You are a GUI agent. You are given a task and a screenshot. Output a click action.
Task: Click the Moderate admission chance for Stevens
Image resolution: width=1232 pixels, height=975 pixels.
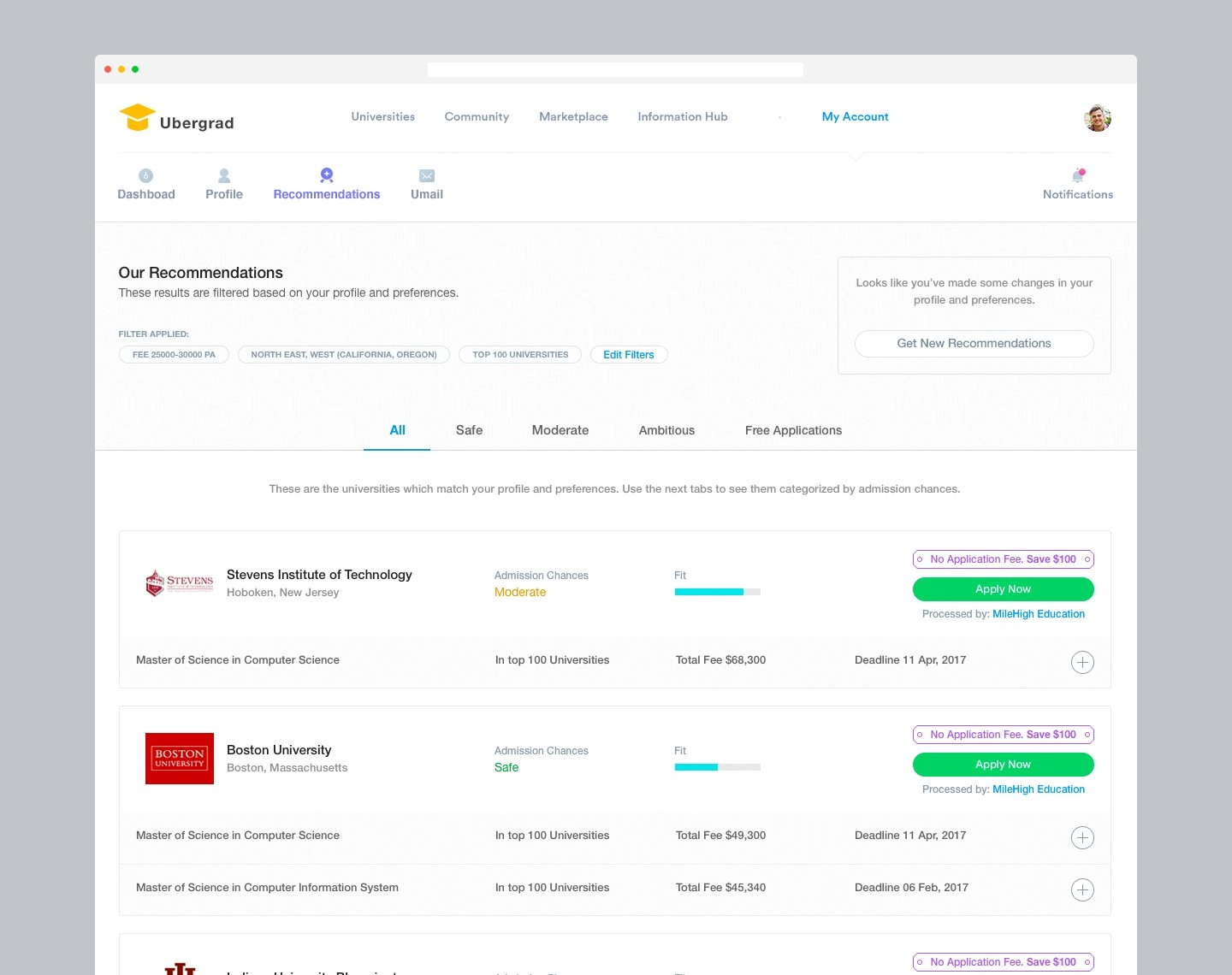pos(520,592)
